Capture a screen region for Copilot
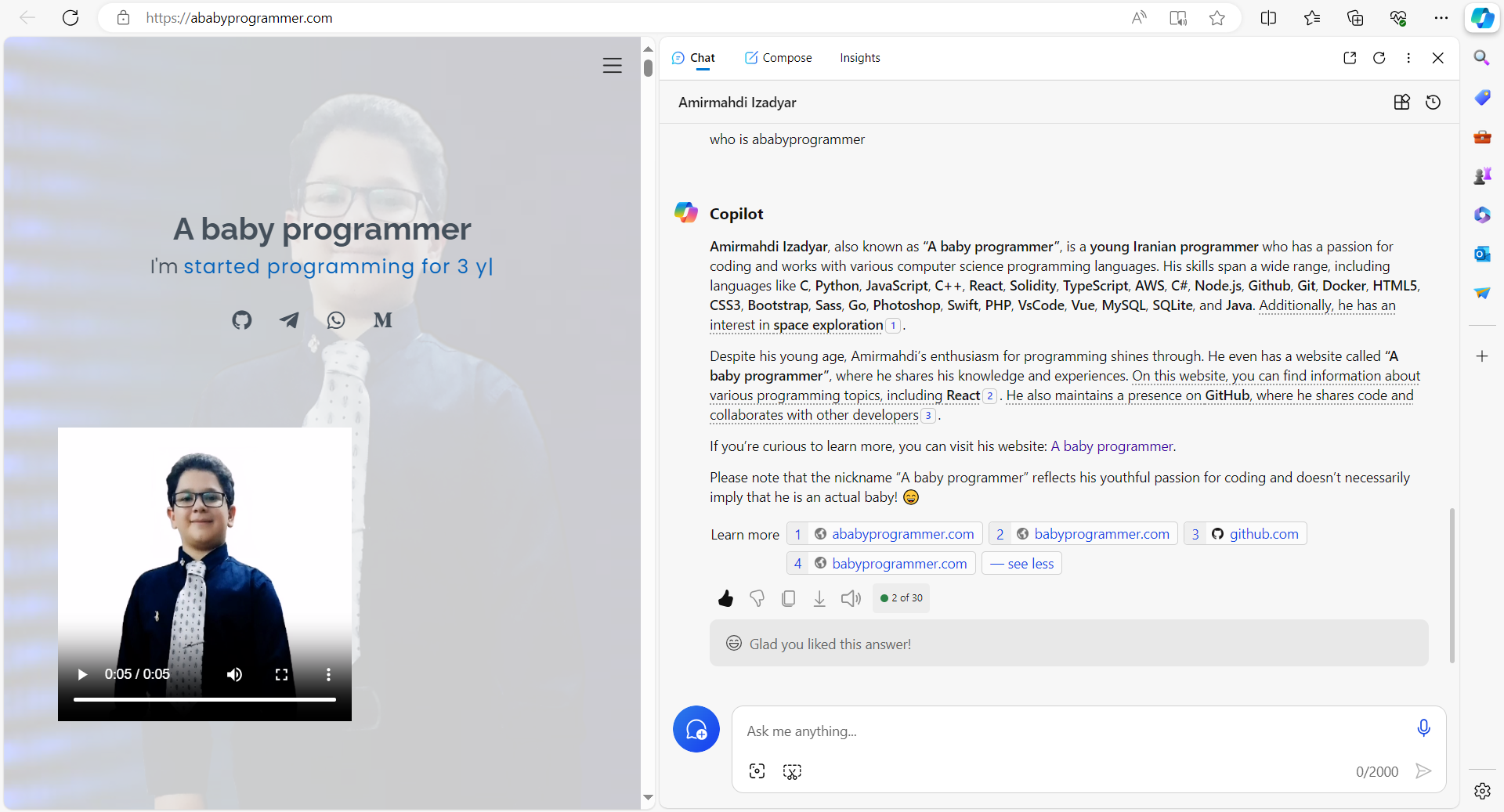This screenshot has width=1504, height=812. [792, 771]
